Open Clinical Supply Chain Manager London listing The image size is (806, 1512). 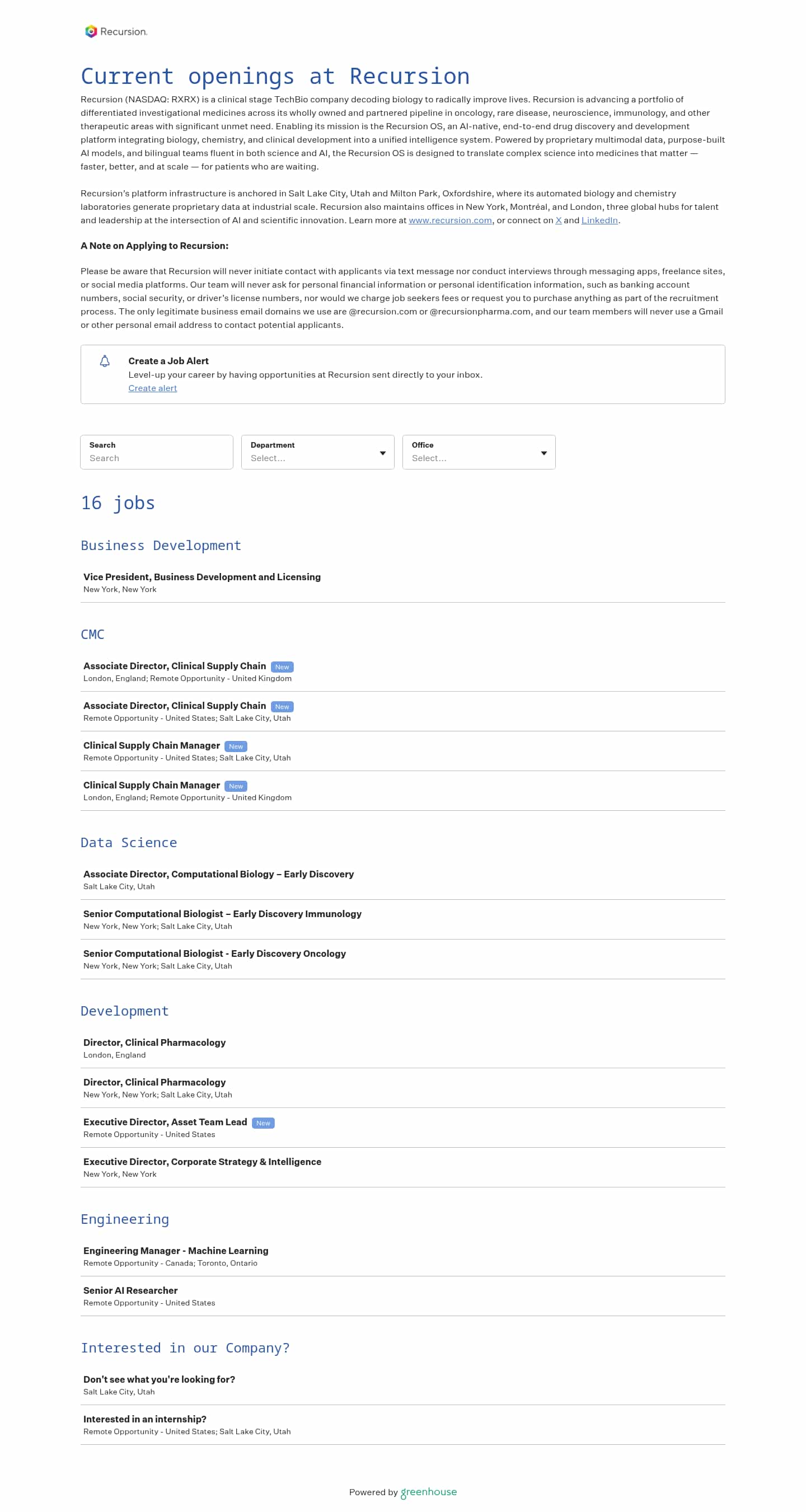coord(402,791)
